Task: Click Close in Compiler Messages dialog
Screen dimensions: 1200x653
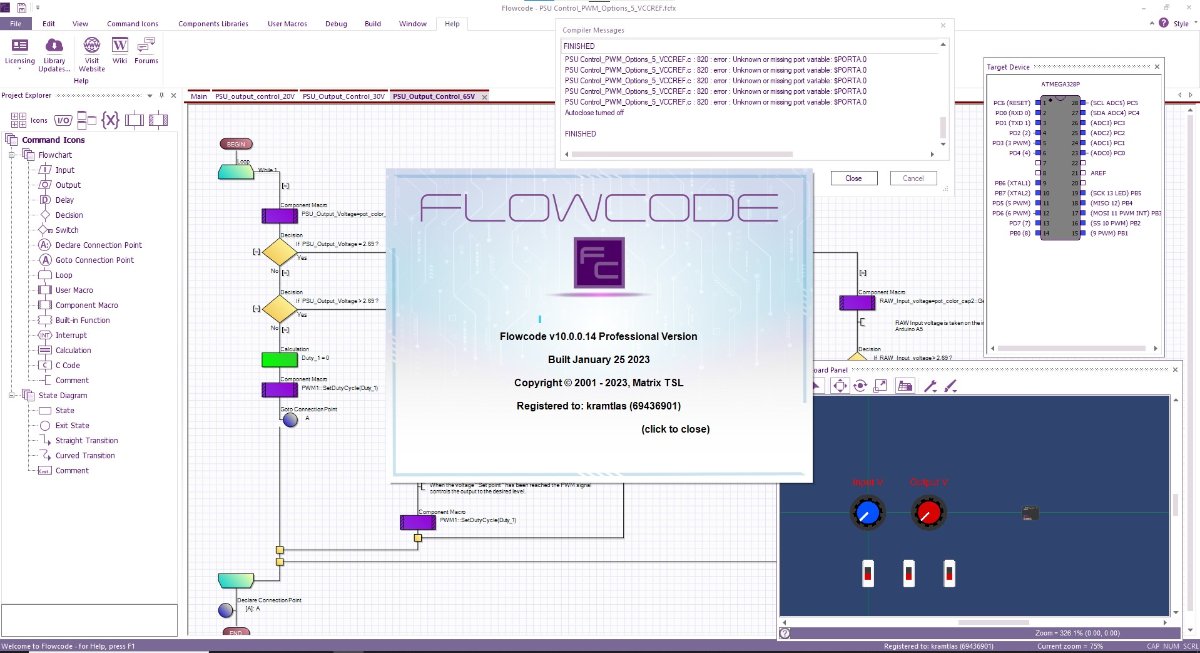Action: pos(853,178)
